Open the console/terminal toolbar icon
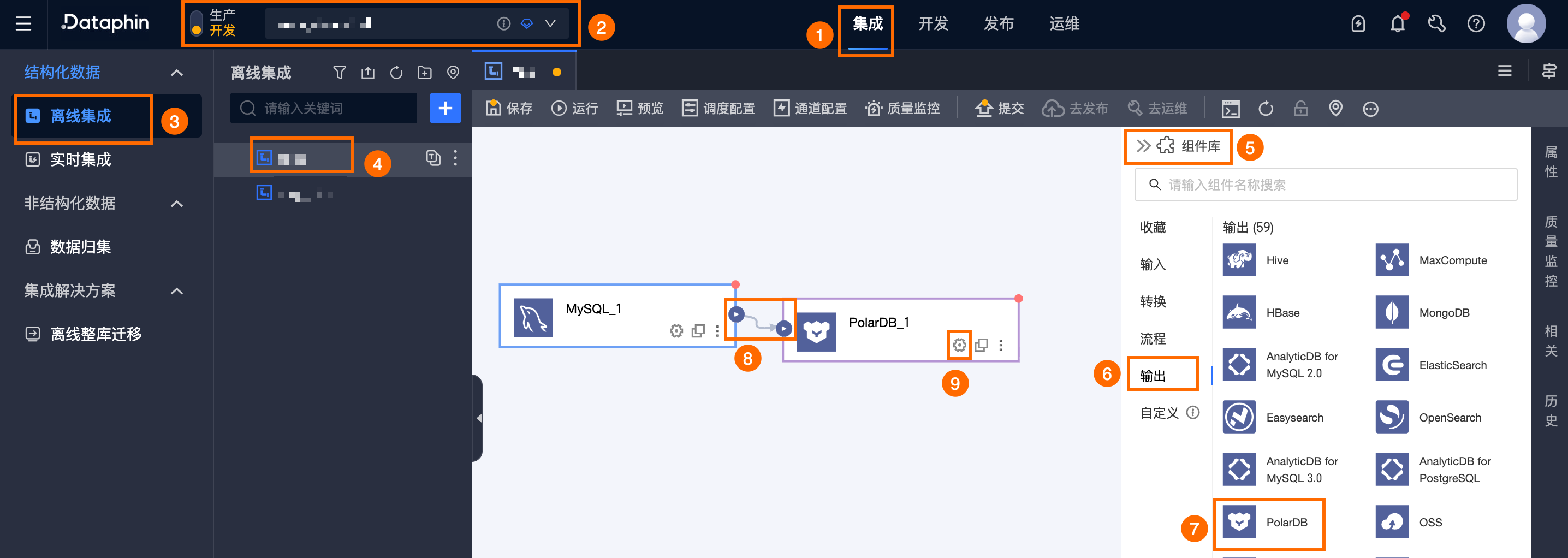 click(1231, 109)
